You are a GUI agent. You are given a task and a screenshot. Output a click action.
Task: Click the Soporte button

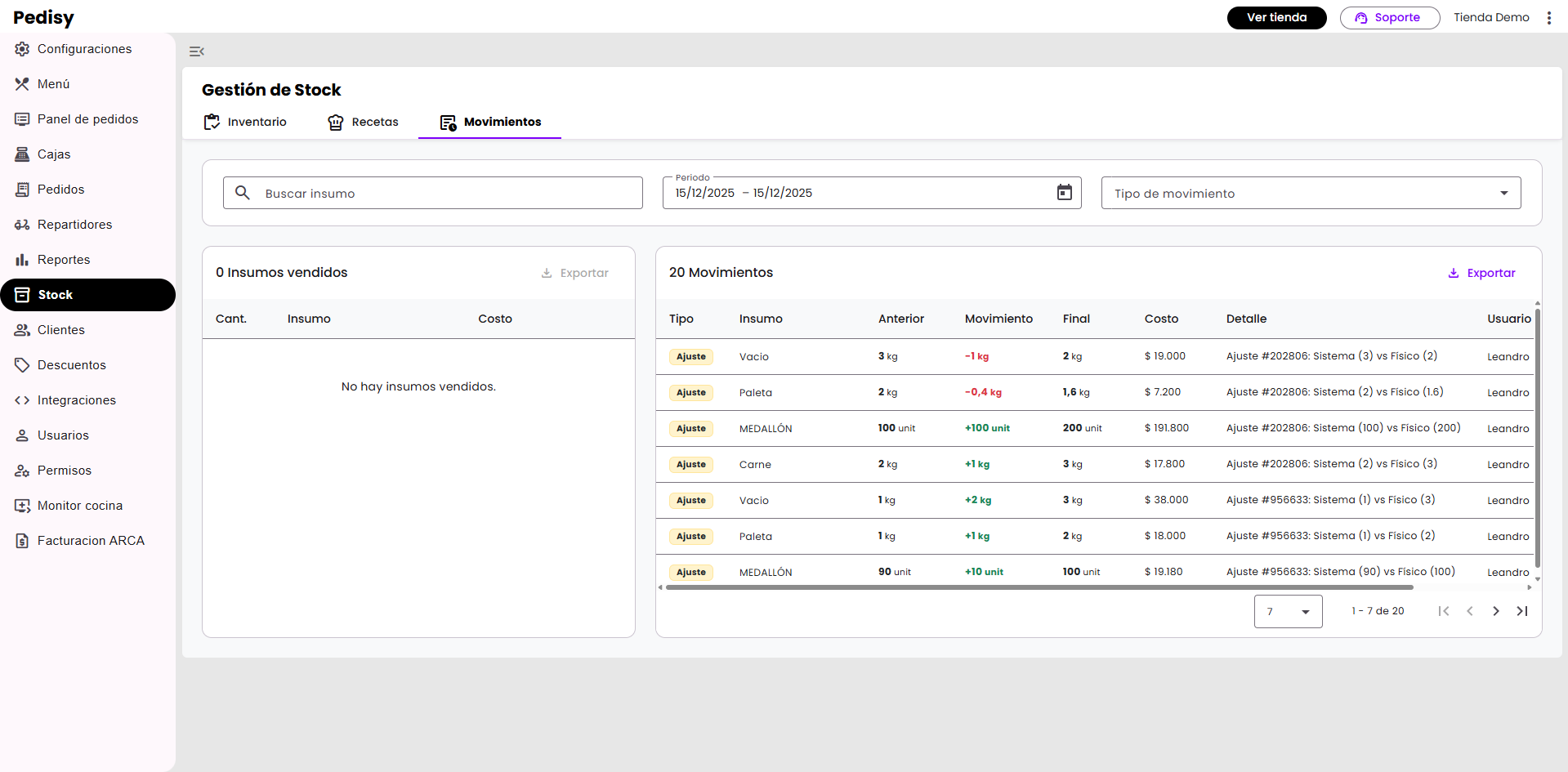pyautogui.click(x=1389, y=18)
